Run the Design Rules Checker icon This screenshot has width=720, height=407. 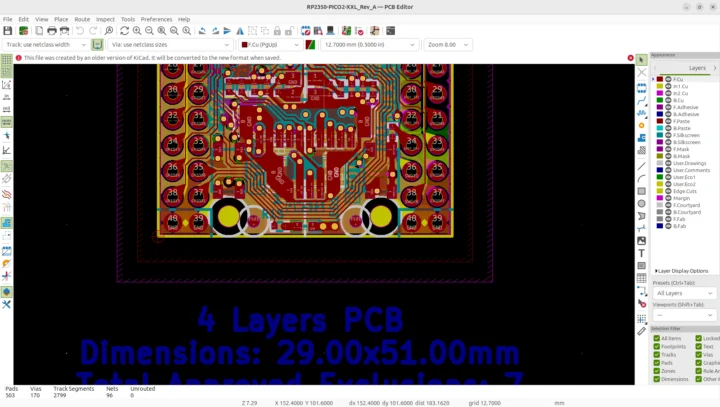tap(360, 31)
